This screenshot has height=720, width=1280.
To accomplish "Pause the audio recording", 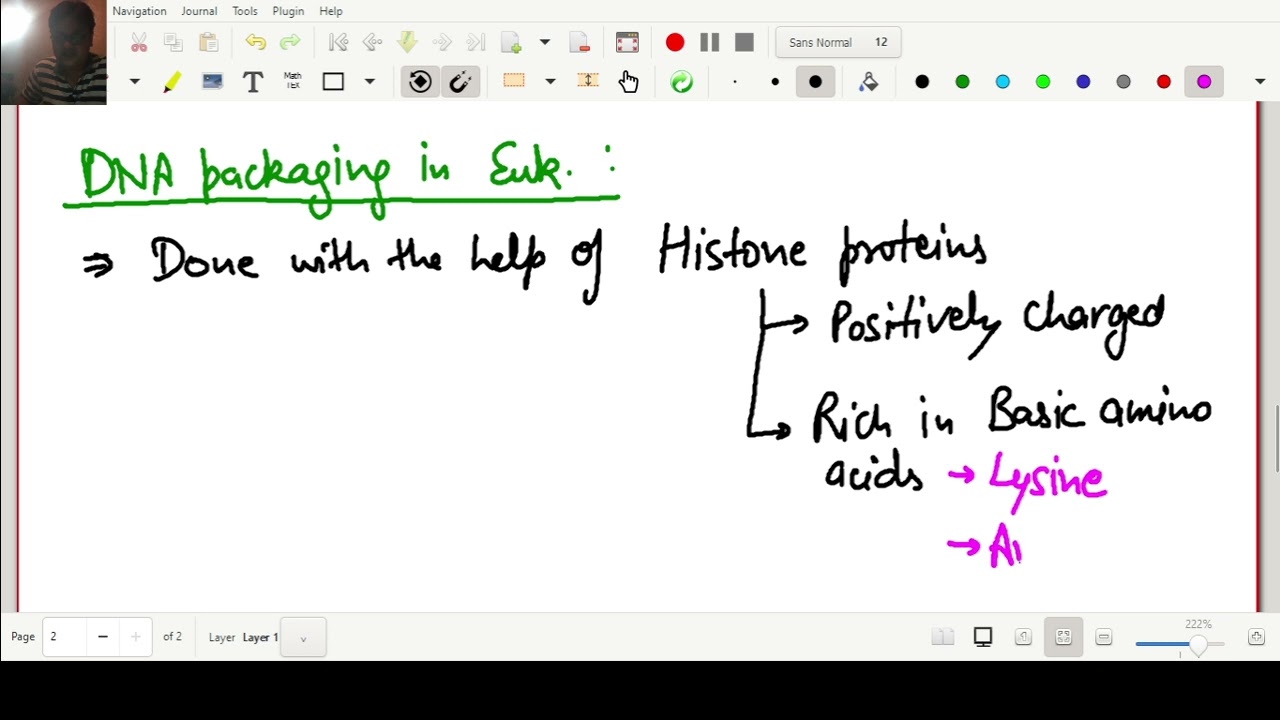I will pyautogui.click(x=710, y=42).
